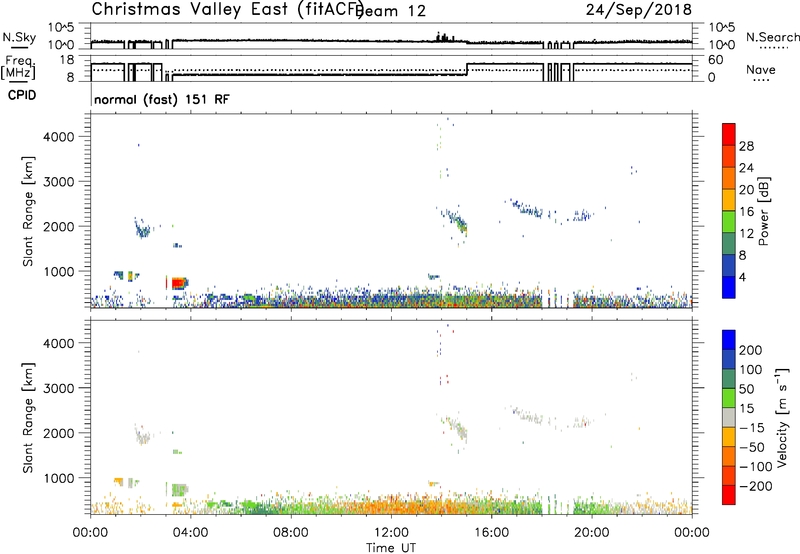Click the red high-power echo near 03:30
This screenshot has width=800, height=554.
coord(179,283)
